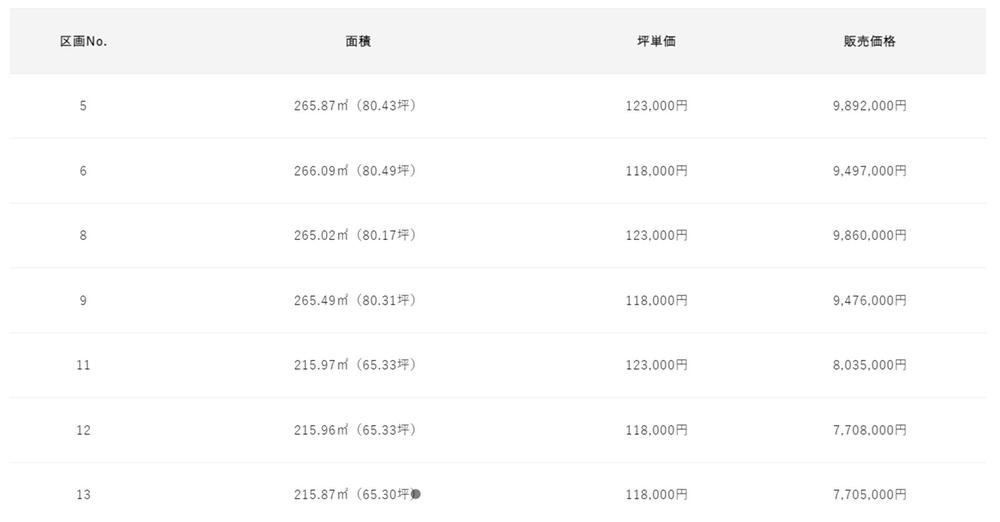Click the 区画No. column header
This screenshot has height=522, width=1000.
(x=83, y=41)
